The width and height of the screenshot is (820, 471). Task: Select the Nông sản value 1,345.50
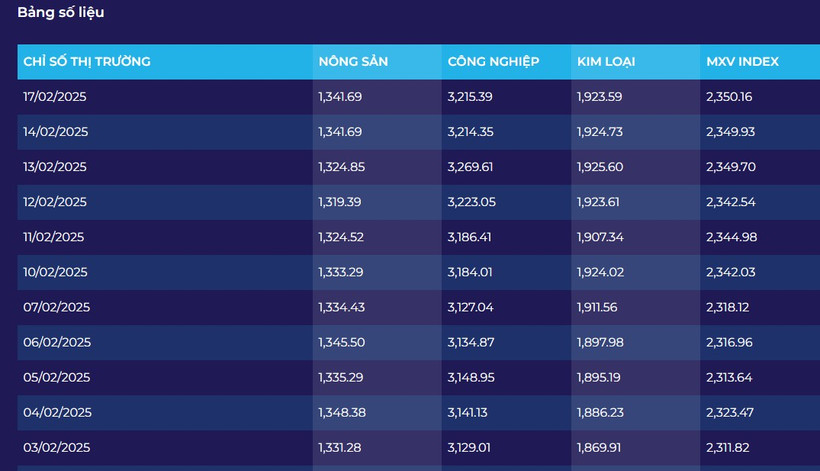click(x=340, y=342)
